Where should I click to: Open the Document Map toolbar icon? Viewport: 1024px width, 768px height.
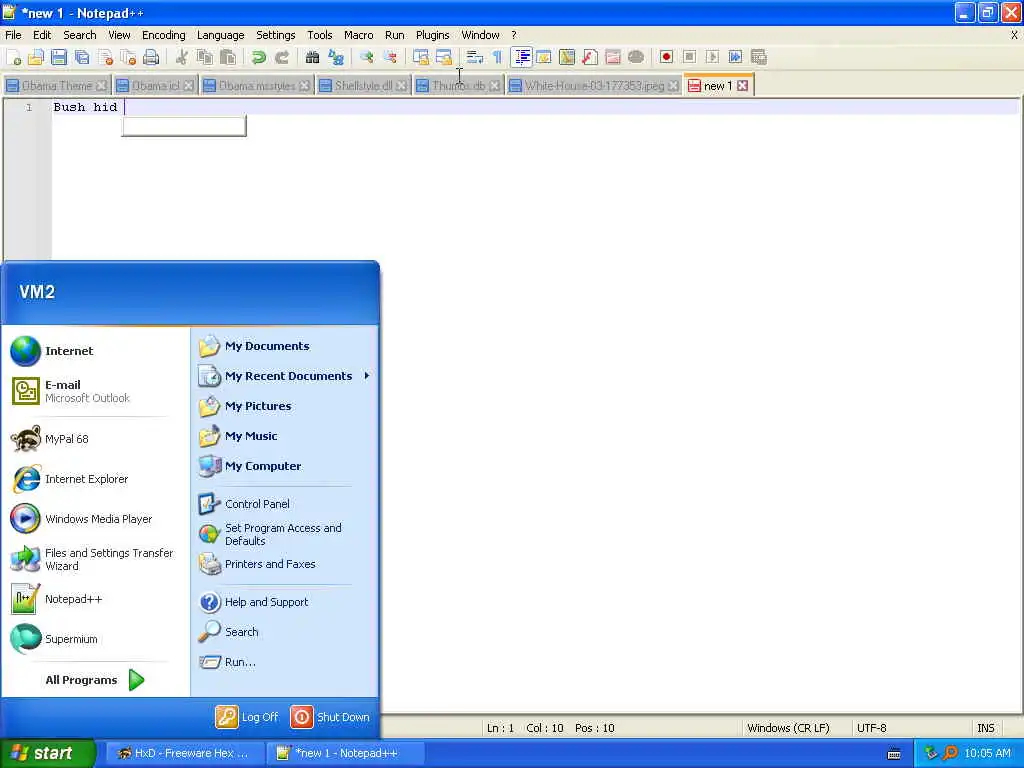(567, 57)
